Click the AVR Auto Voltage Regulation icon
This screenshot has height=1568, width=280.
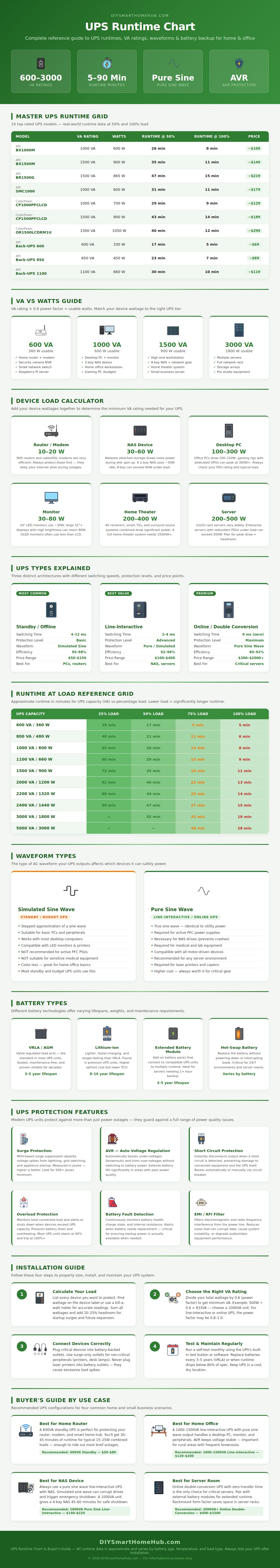click(x=112, y=1139)
